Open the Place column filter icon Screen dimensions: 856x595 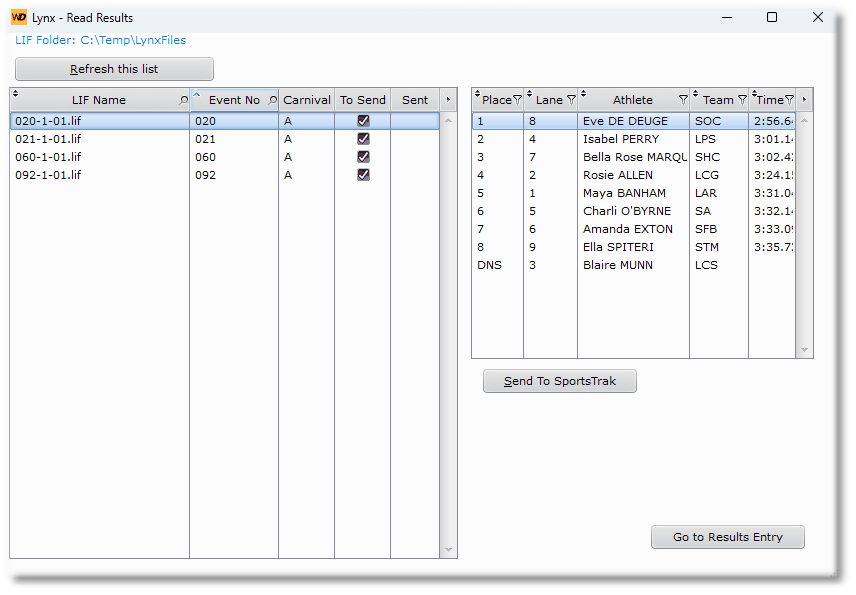click(517, 100)
